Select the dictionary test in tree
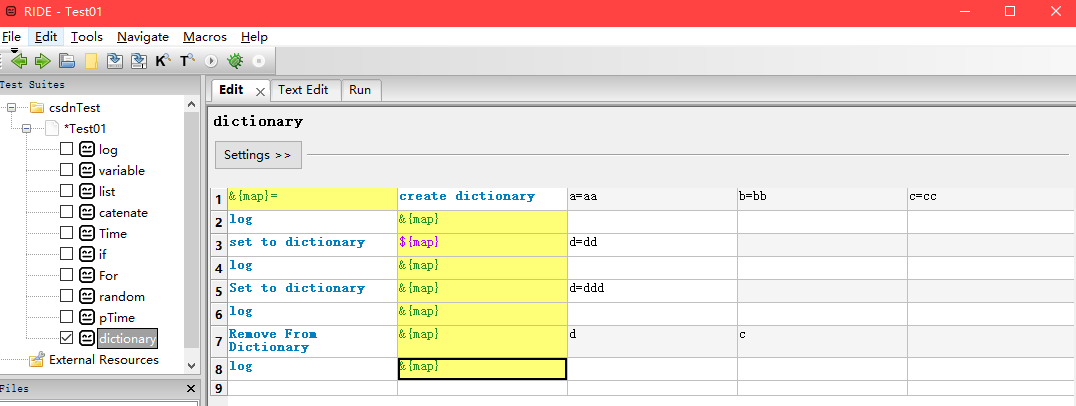The image size is (1076, 406). click(128, 338)
